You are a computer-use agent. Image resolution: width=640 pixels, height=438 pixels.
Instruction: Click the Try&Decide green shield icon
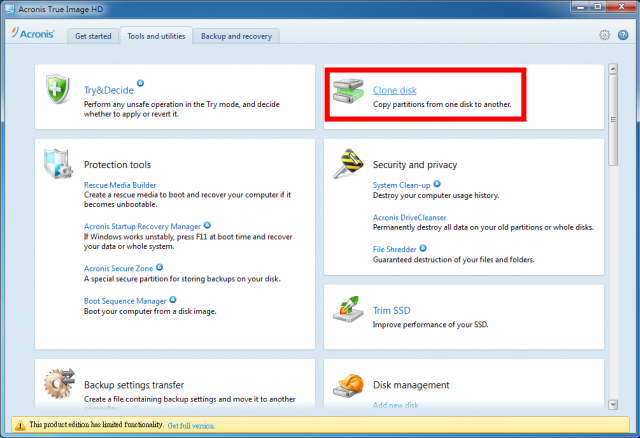pyautogui.click(x=58, y=89)
